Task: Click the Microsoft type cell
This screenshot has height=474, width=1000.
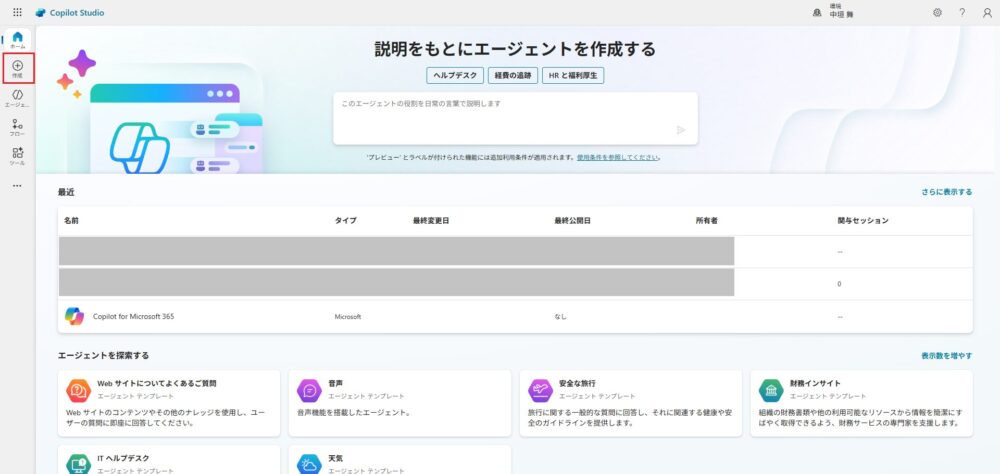Action: coord(348,316)
